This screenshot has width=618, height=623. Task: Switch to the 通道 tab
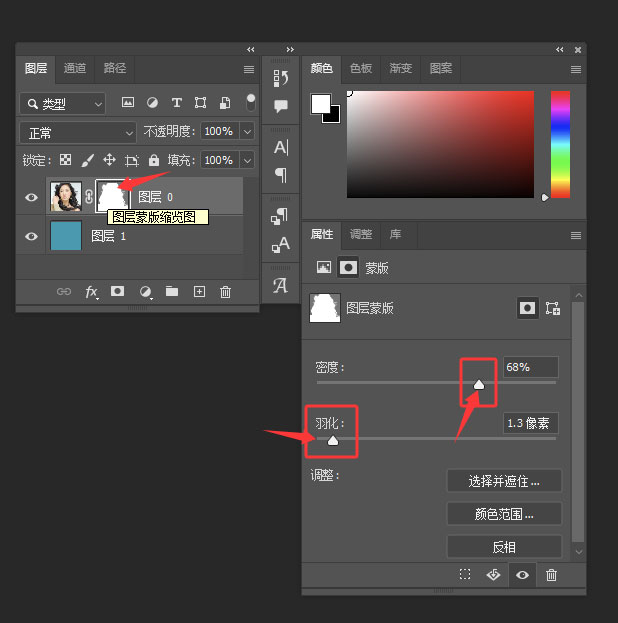pos(75,68)
